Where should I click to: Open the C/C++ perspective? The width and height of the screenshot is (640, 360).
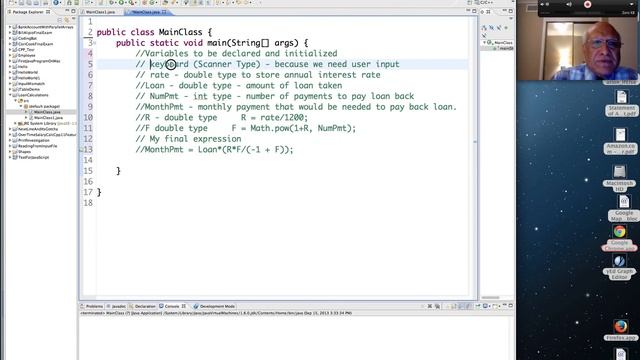pos(484,3)
